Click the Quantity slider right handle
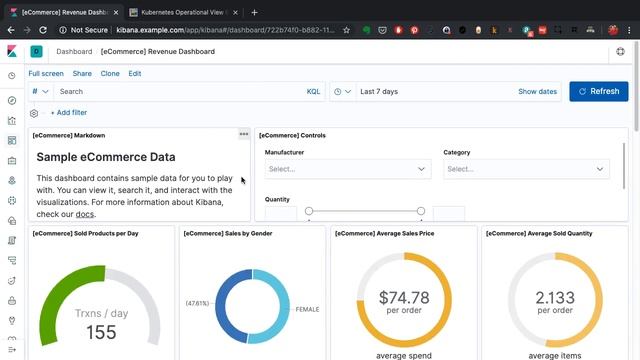640x360 pixels. (421, 211)
